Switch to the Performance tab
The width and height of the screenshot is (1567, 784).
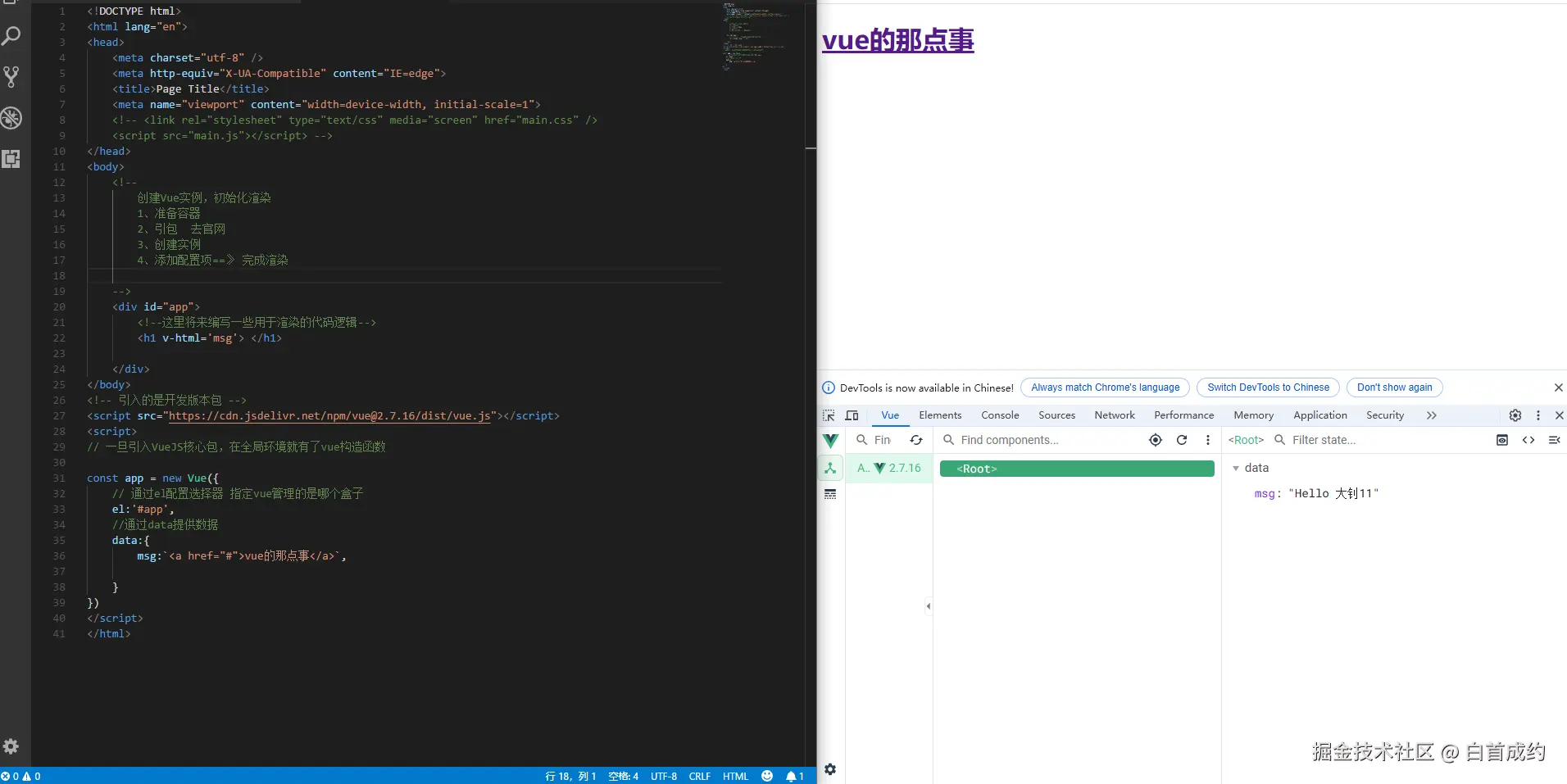pyautogui.click(x=1183, y=415)
